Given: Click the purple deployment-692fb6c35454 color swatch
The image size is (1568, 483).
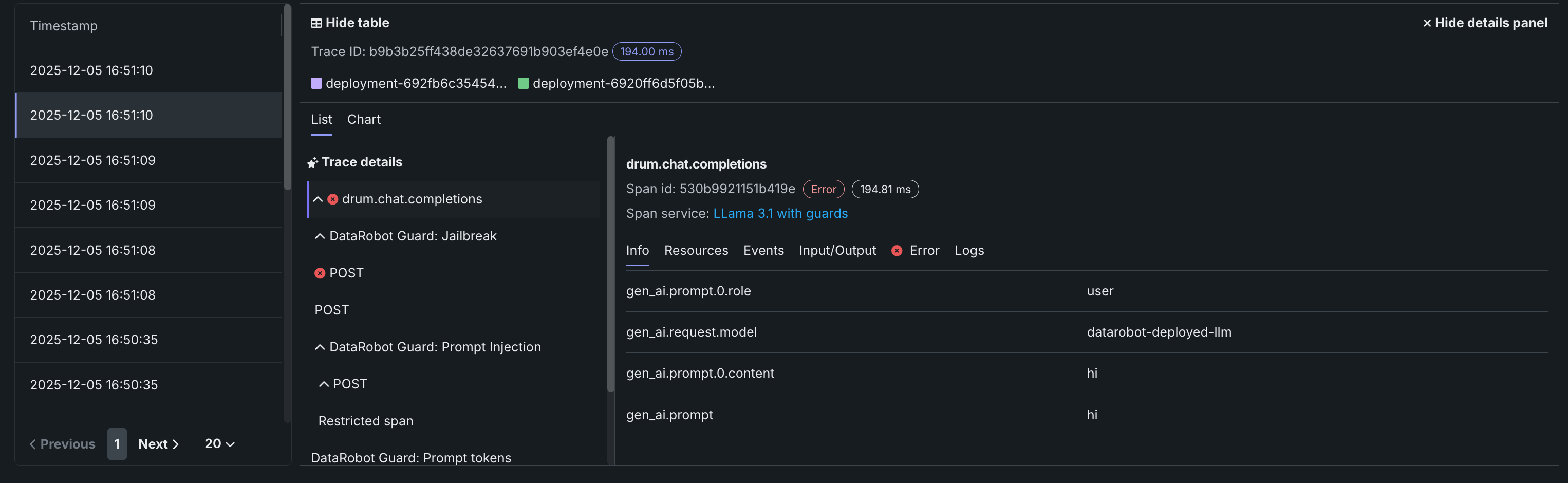Looking at the screenshot, I should [316, 83].
